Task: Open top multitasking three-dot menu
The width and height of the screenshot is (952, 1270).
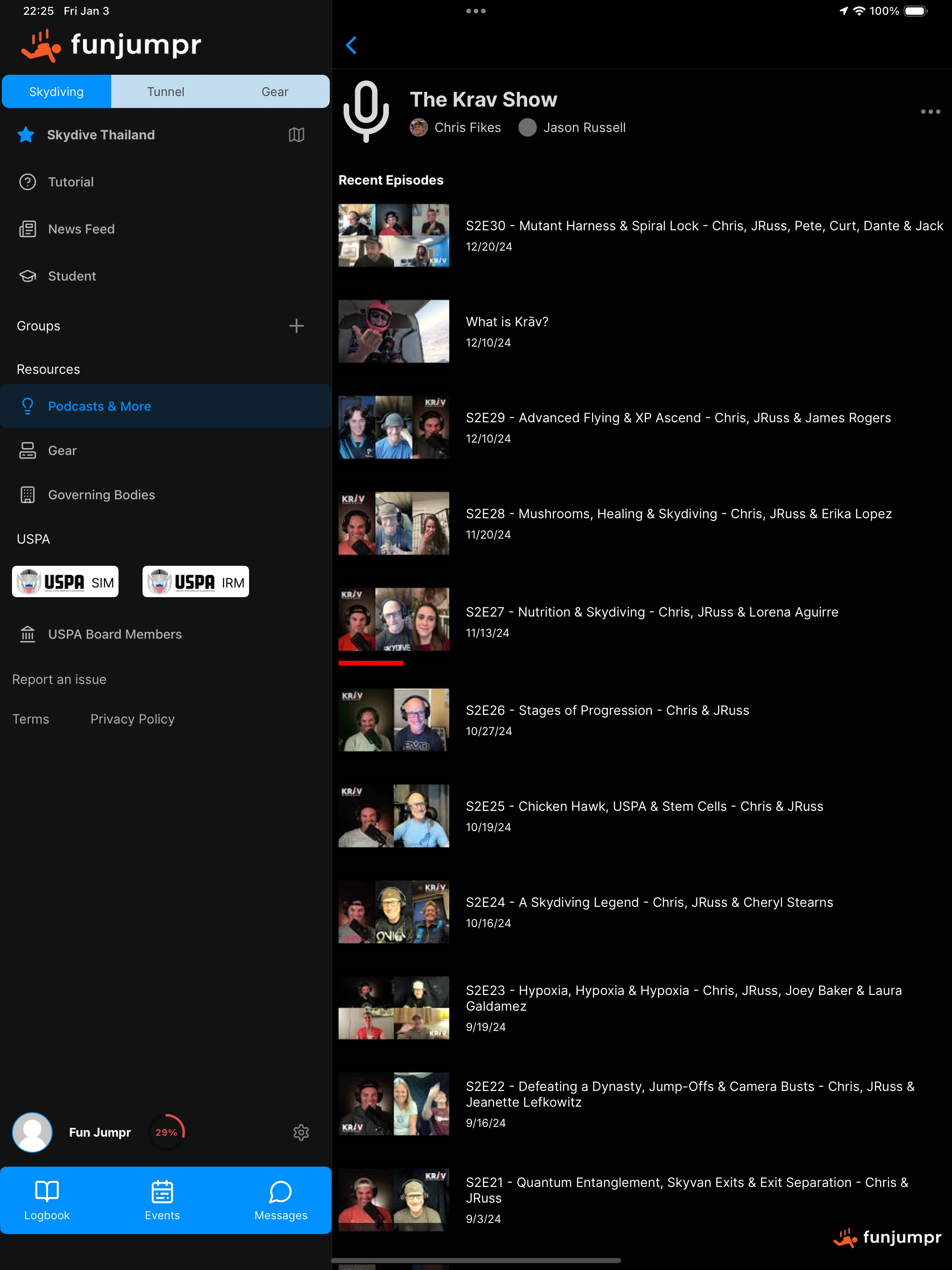Action: (x=476, y=11)
